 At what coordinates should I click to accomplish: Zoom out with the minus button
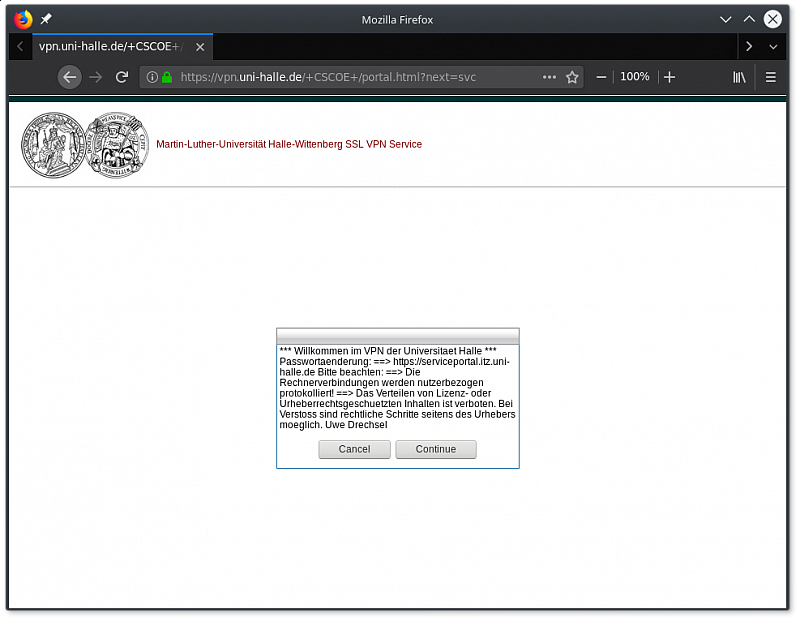[601, 77]
